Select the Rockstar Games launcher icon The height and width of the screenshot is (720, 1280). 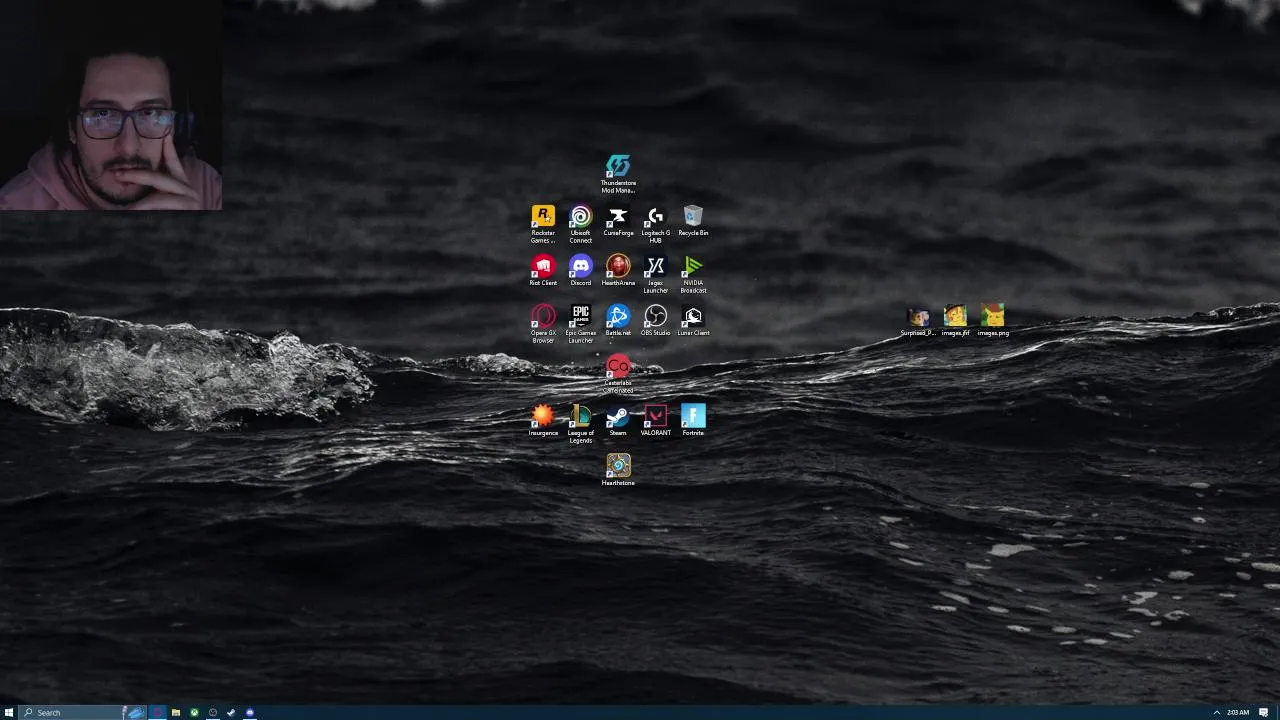coord(543,224)
